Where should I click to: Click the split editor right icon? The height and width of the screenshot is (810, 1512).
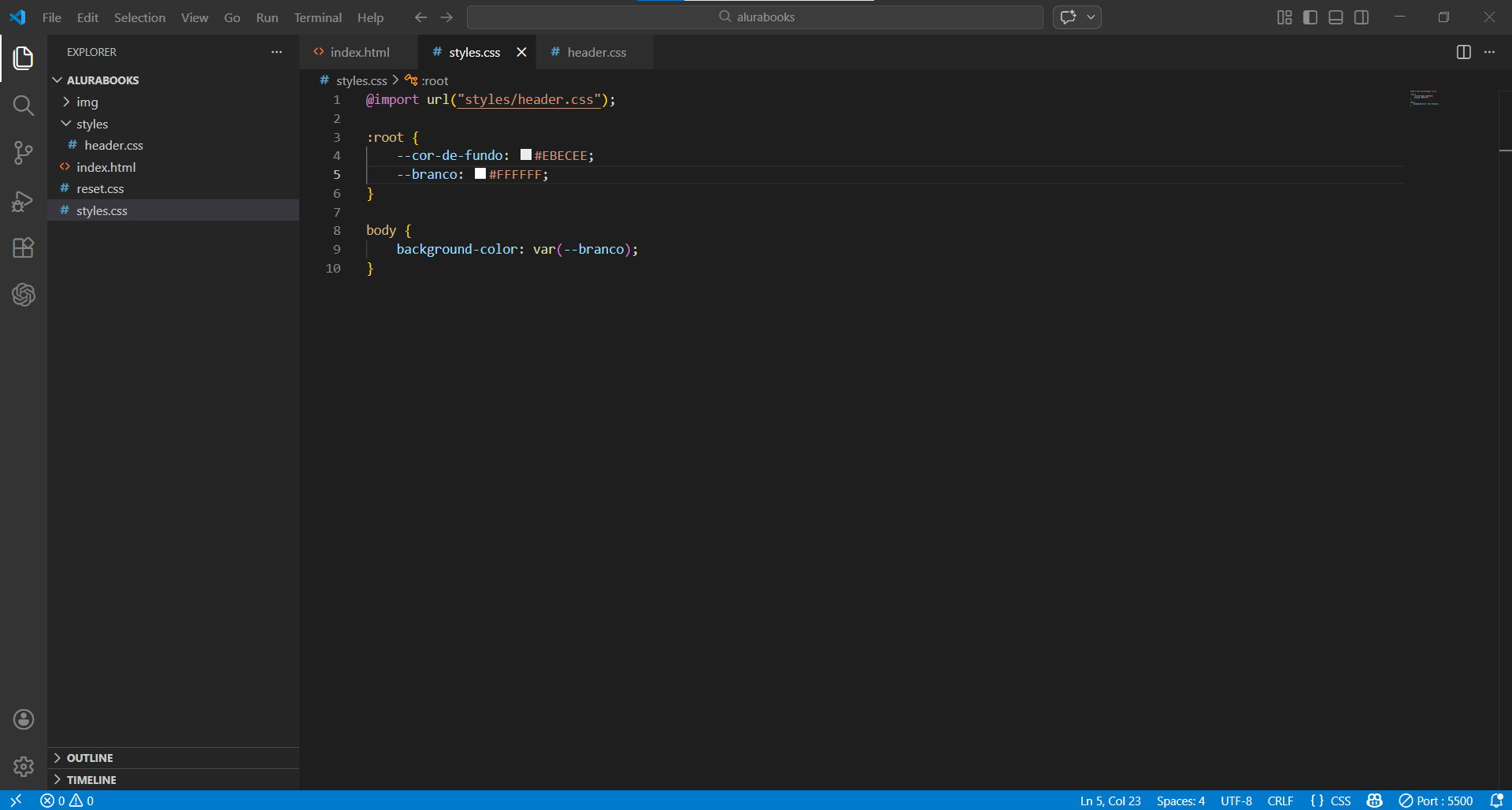click(1463, 52)
